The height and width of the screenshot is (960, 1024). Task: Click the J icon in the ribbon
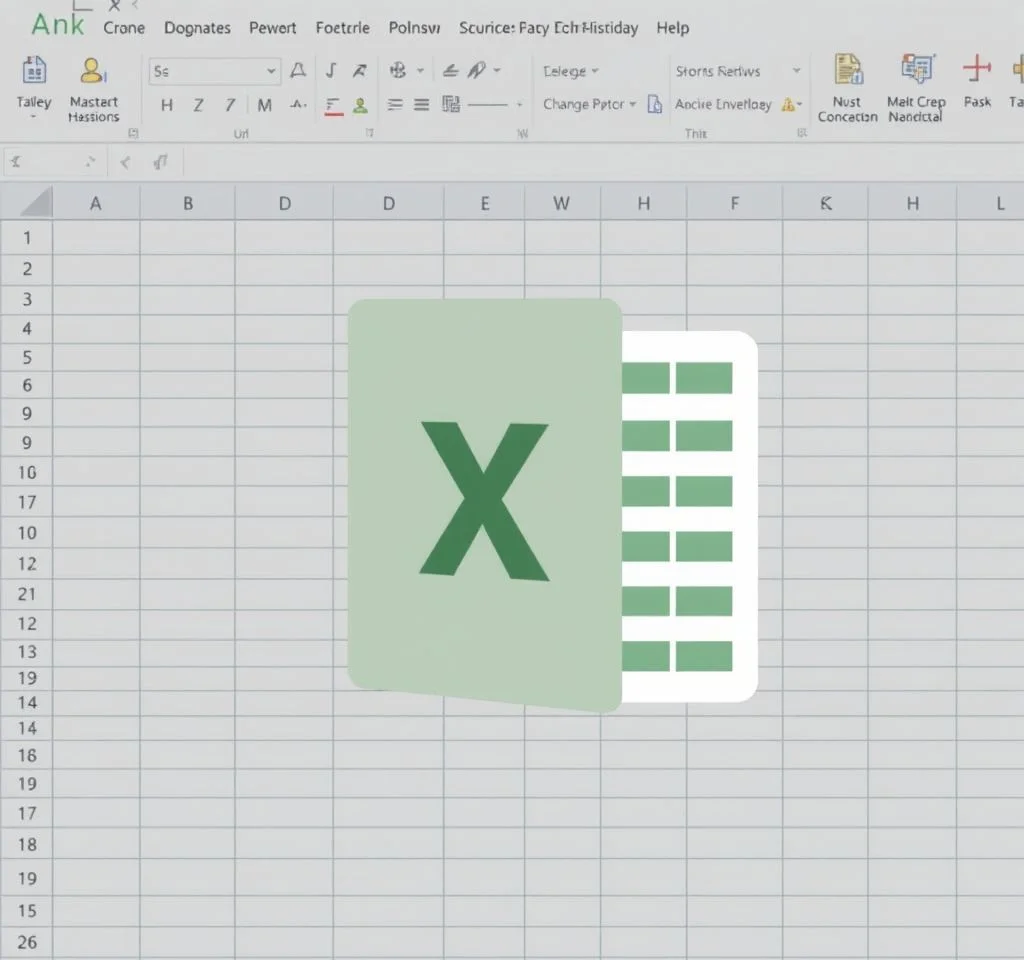tap(331, 70)
